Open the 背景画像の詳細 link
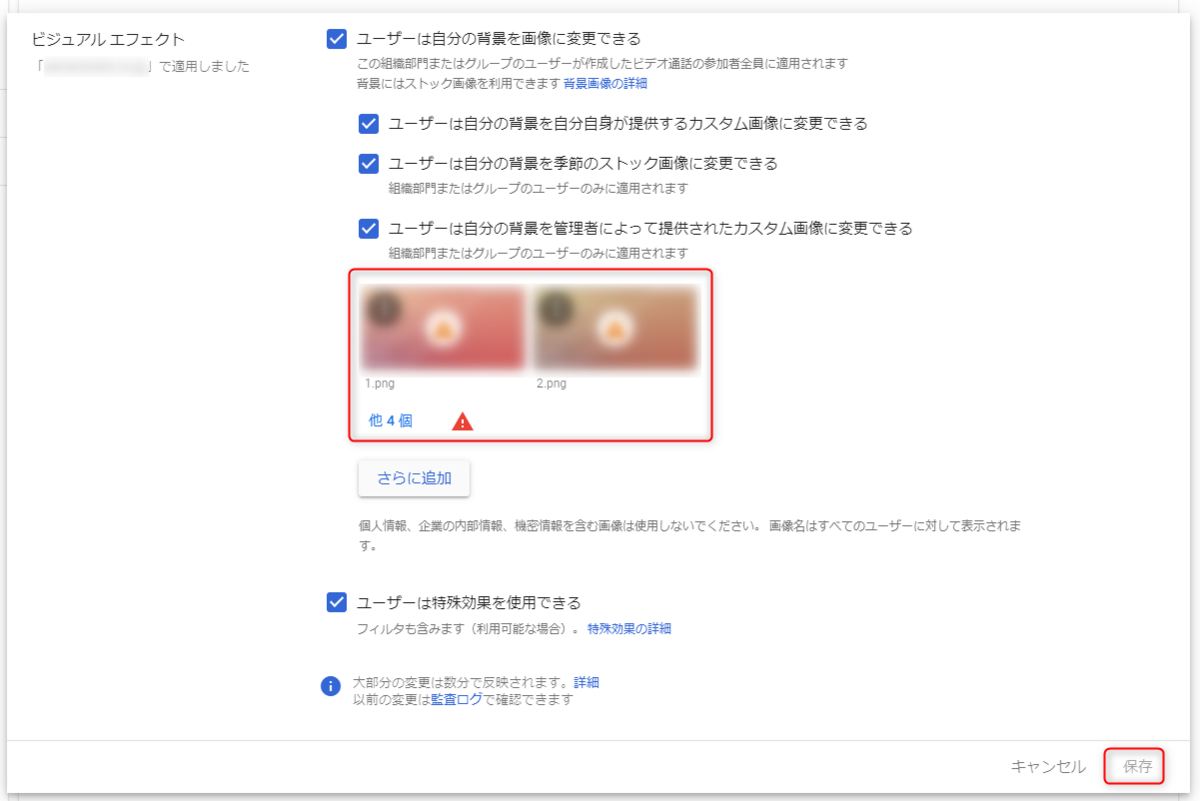This screenshot has height=801, width=1200. [x=605, y=83]
